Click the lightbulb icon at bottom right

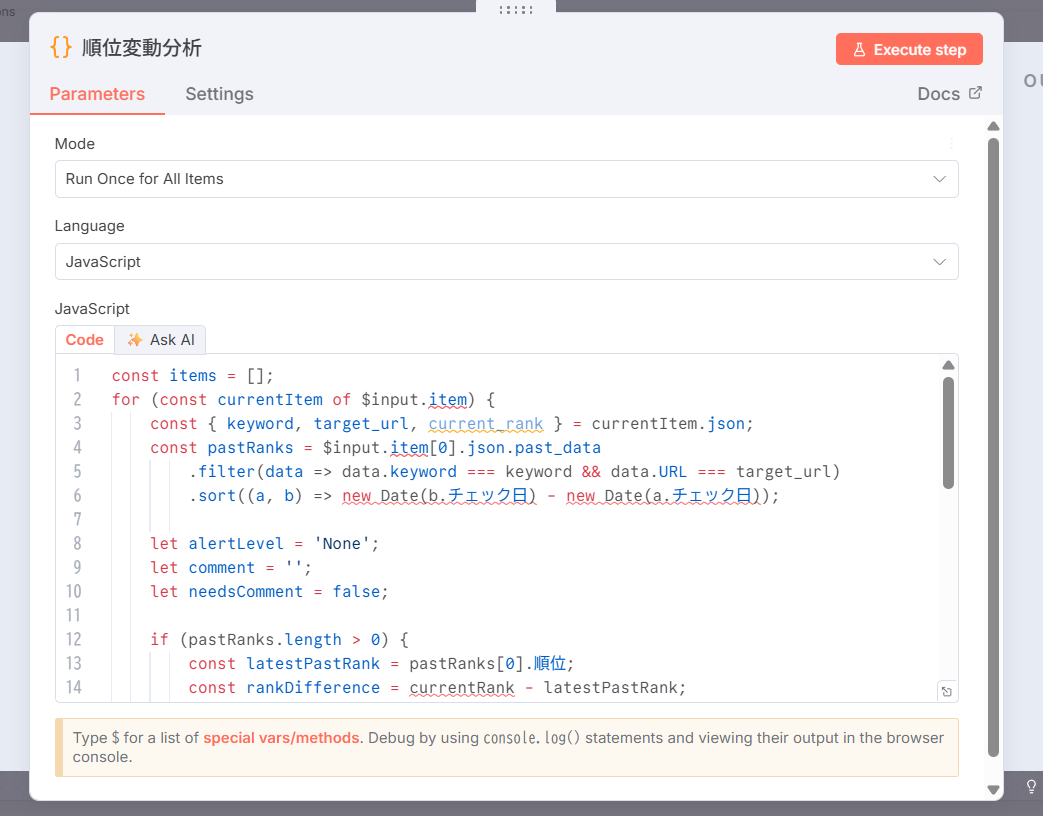coord(1031,787)
